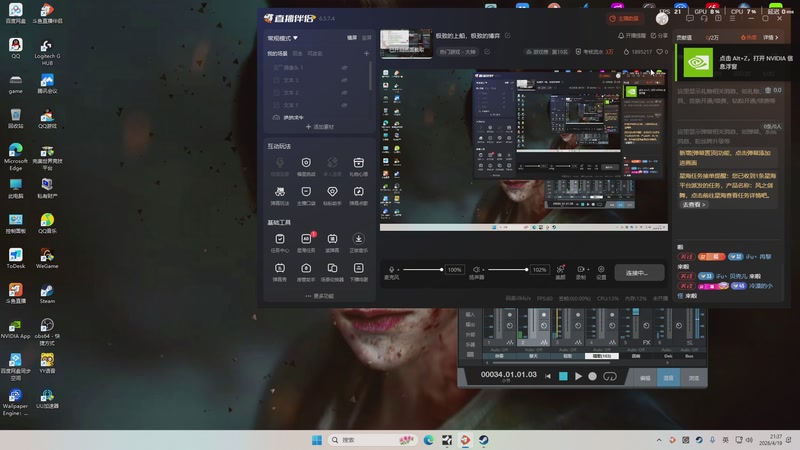Click the stream cover thumbnail
This screenshot has width=800, height=450.
[406, 43]
